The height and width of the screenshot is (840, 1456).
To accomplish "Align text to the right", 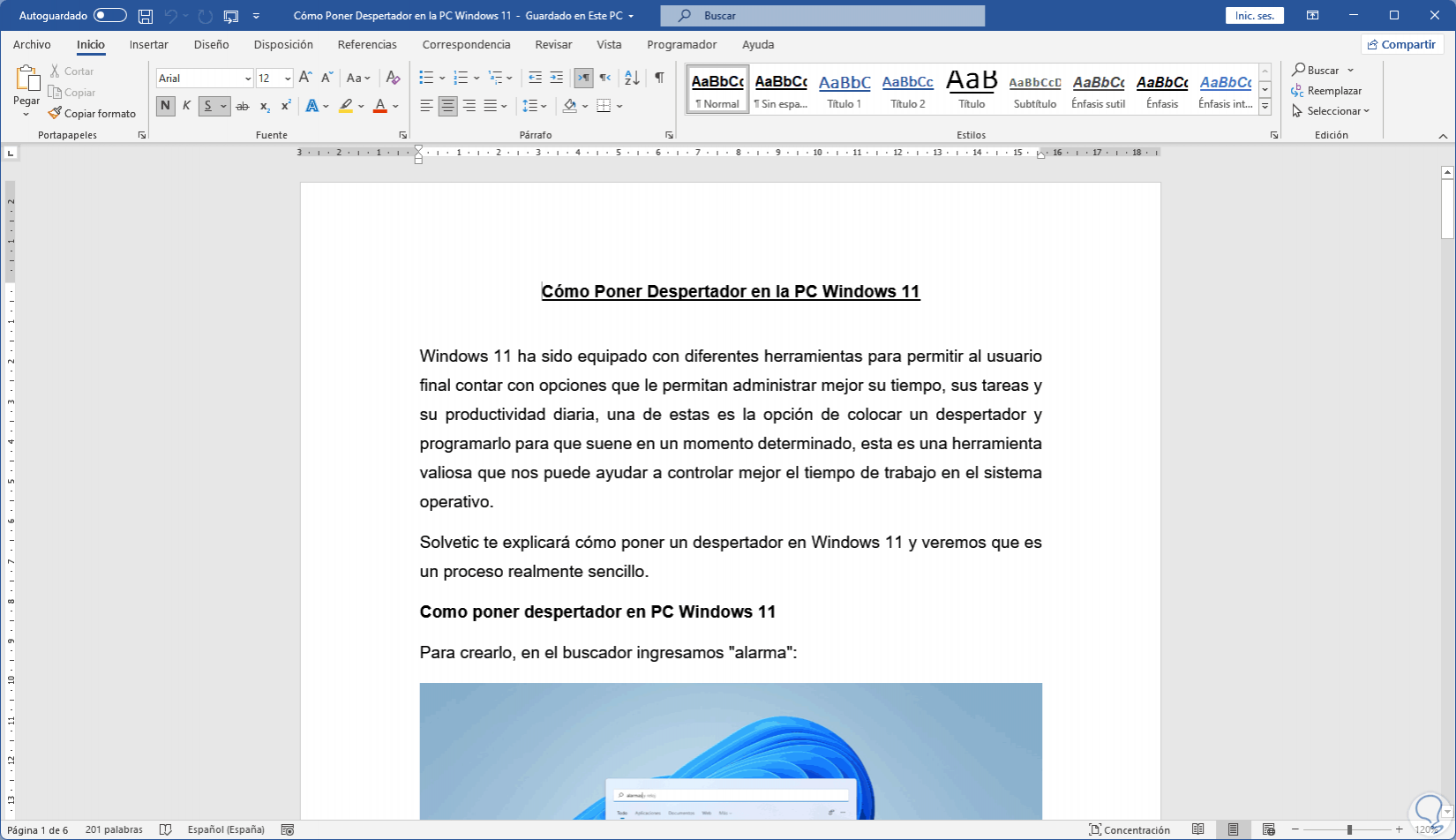I will point(469,106).
